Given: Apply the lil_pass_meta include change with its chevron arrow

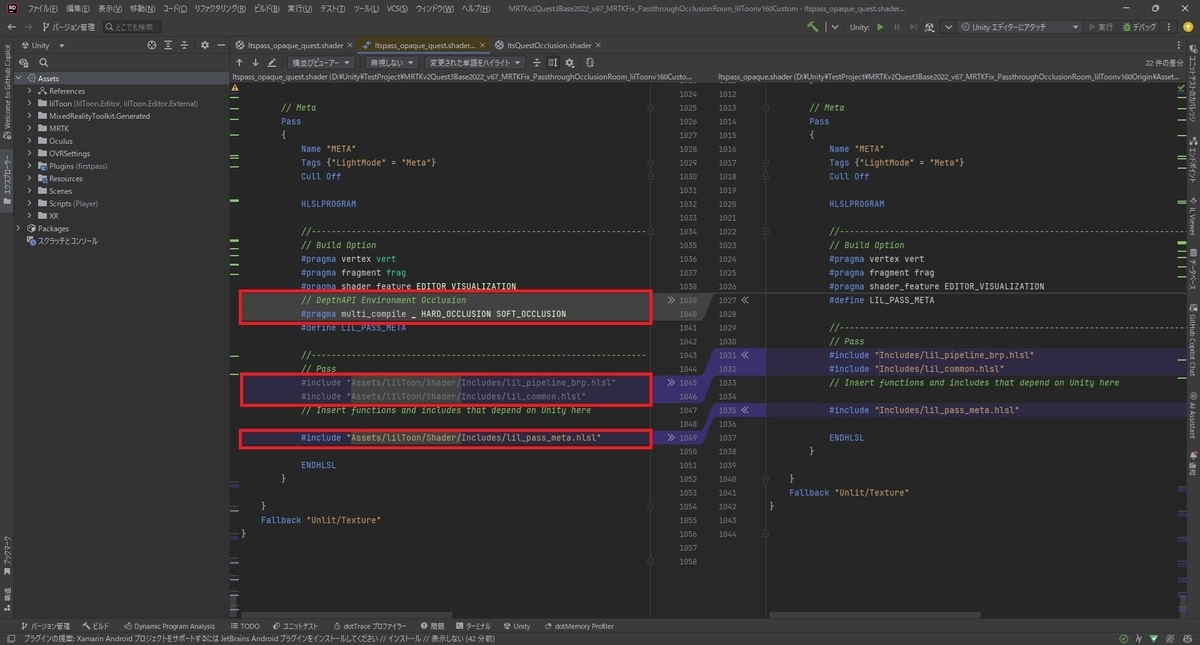Looking at the screenshot, I should tap(670, 437).
